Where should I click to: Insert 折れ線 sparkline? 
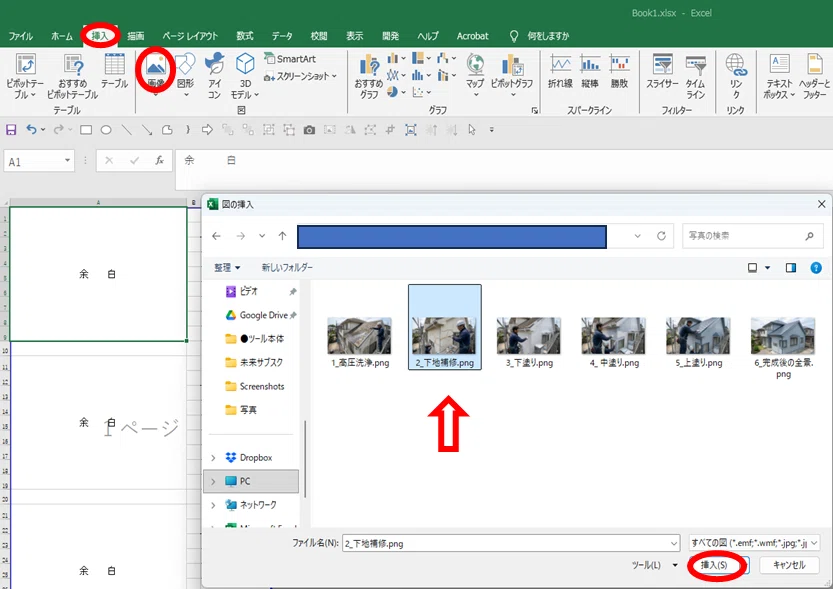pyautogui.click(x=560, y=71)
